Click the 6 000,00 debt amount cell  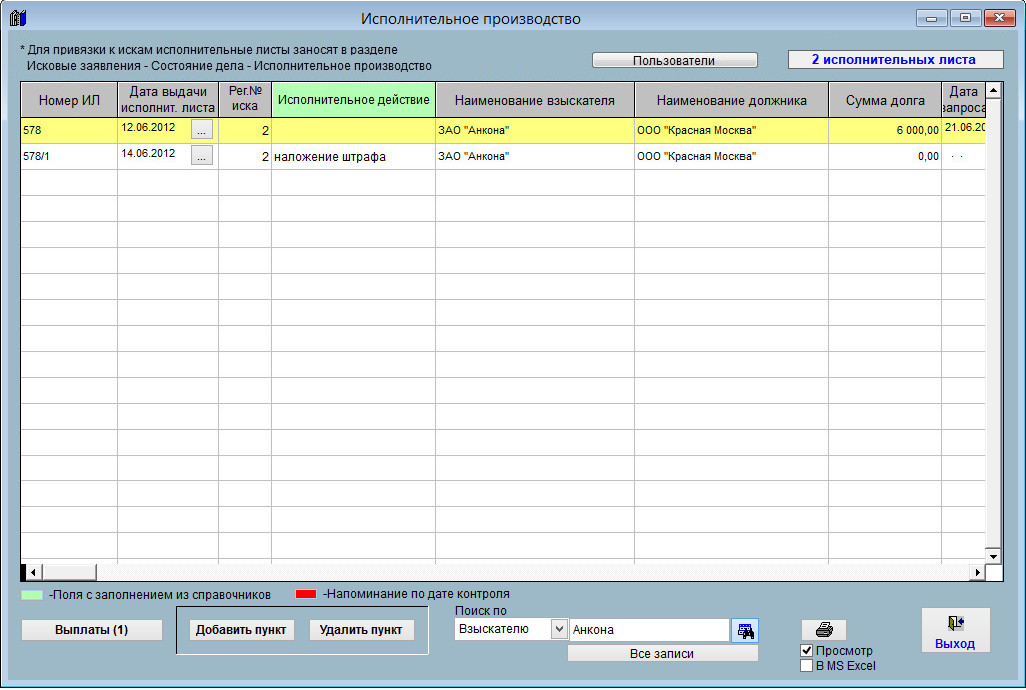click(885, 130)
